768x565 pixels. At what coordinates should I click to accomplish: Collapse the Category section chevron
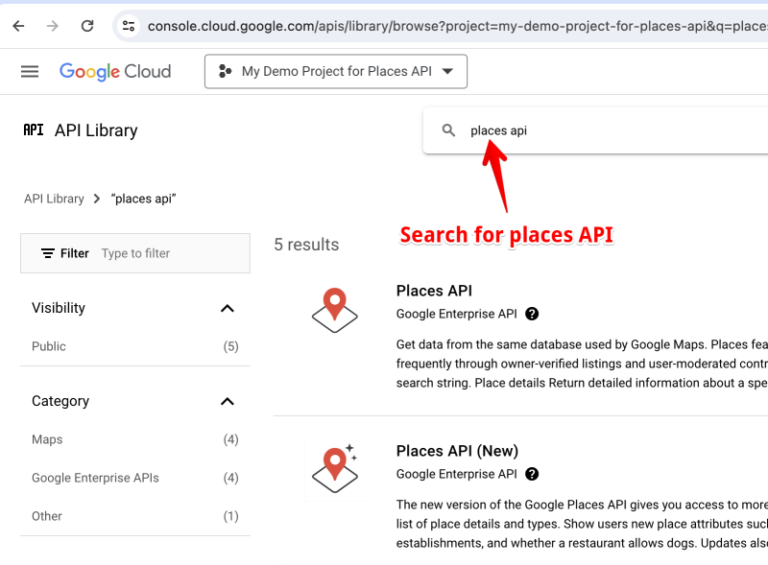tap(227, 401)
